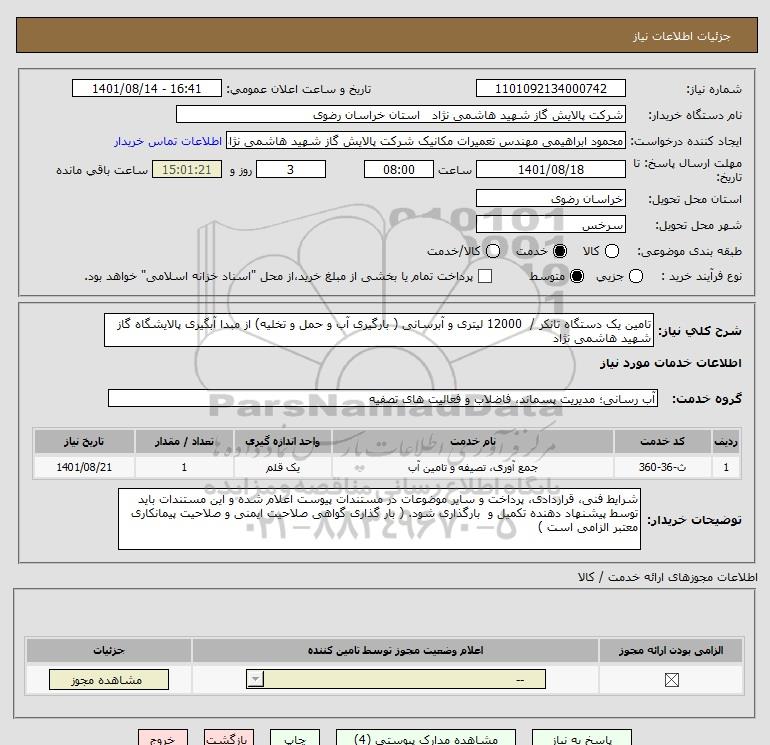
Task: Click the جزئیات column header
Action: (x=109, y=650)
